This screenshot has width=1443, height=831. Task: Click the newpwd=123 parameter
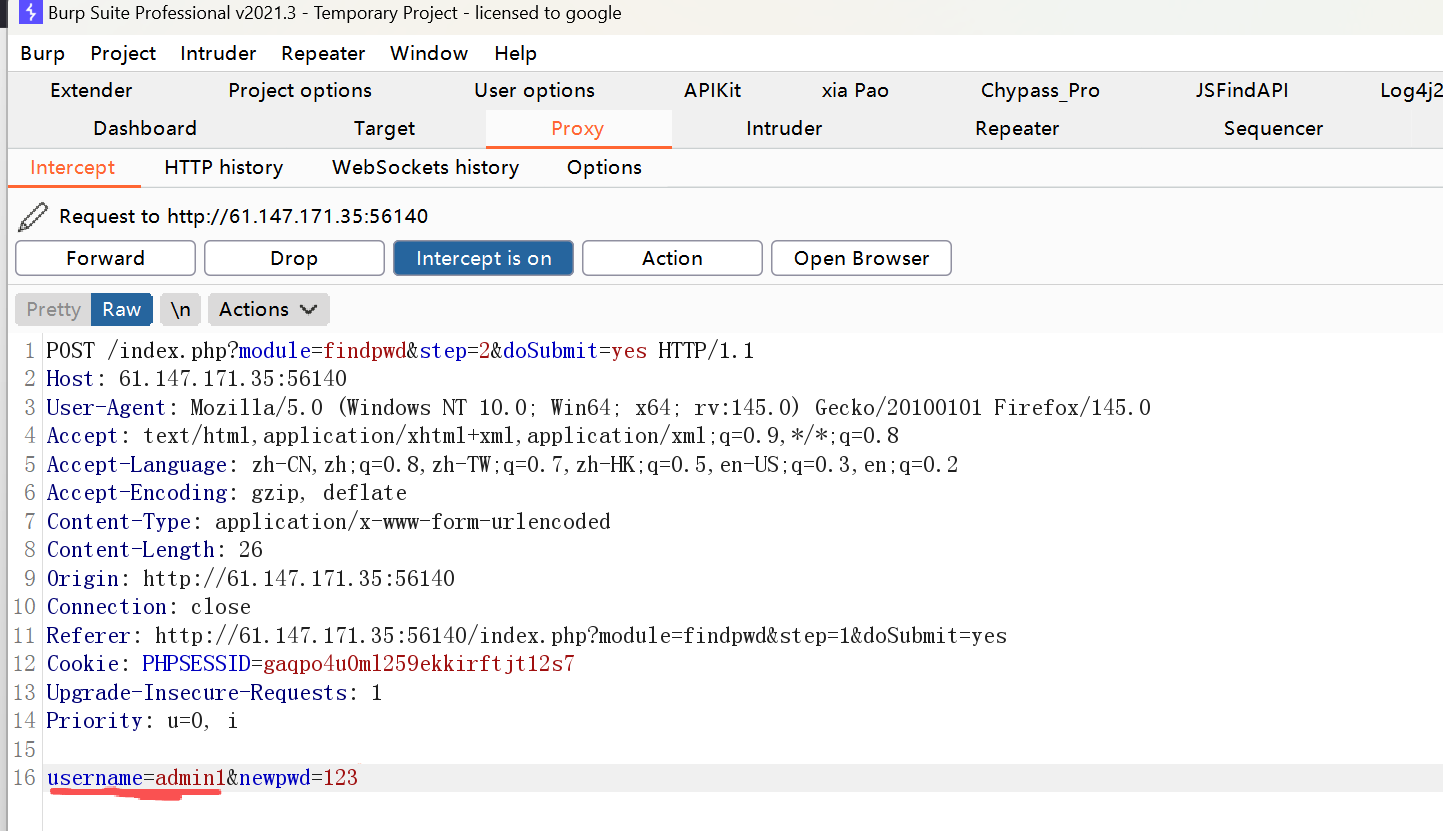(x=298, y=778)
